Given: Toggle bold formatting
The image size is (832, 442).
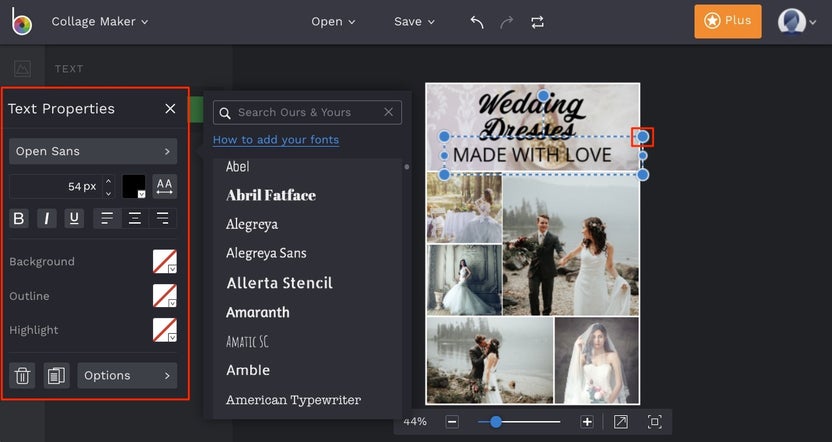Looking at the screenshot, I should [x=19, y=218].
